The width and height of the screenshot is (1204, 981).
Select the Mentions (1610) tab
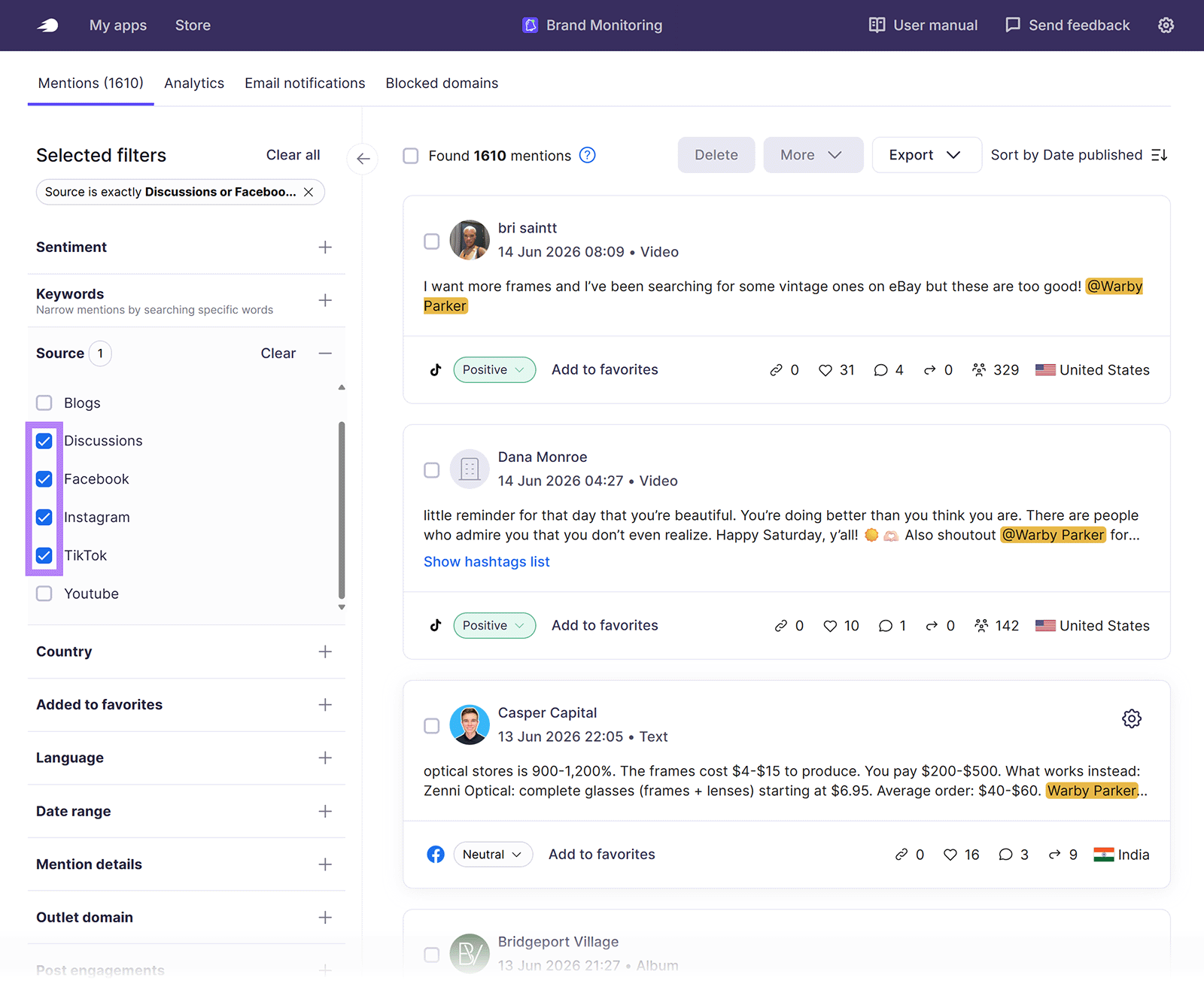(91, 84)
